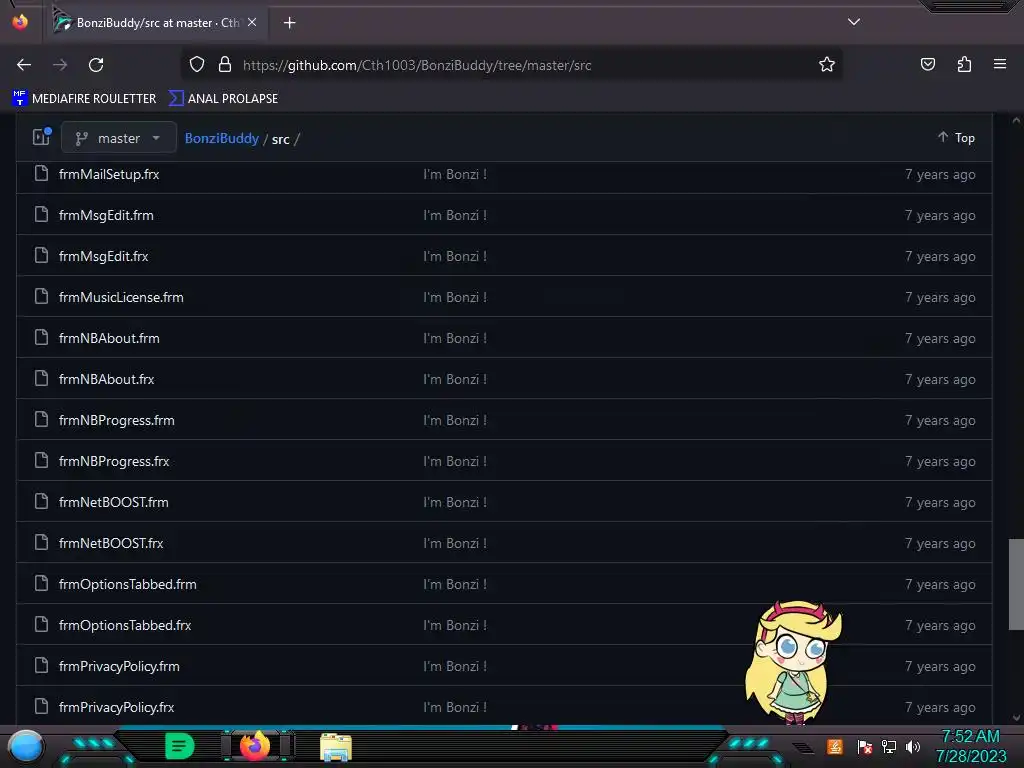Open file frmNBProgress.frx
This screenshot has height=768, width=1024.
(114, 462)
